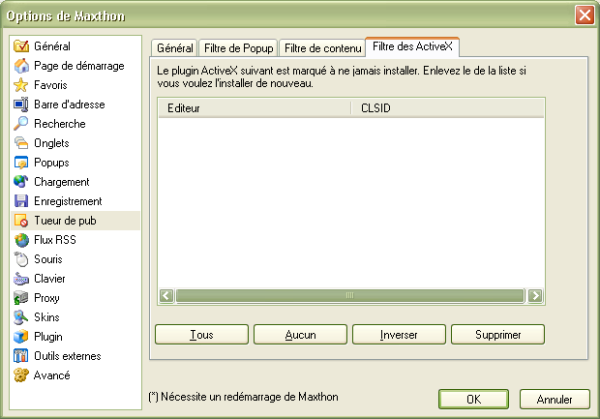Click the Outils externes icon
The height and width of the screenshot is (419, 600).
21,356
